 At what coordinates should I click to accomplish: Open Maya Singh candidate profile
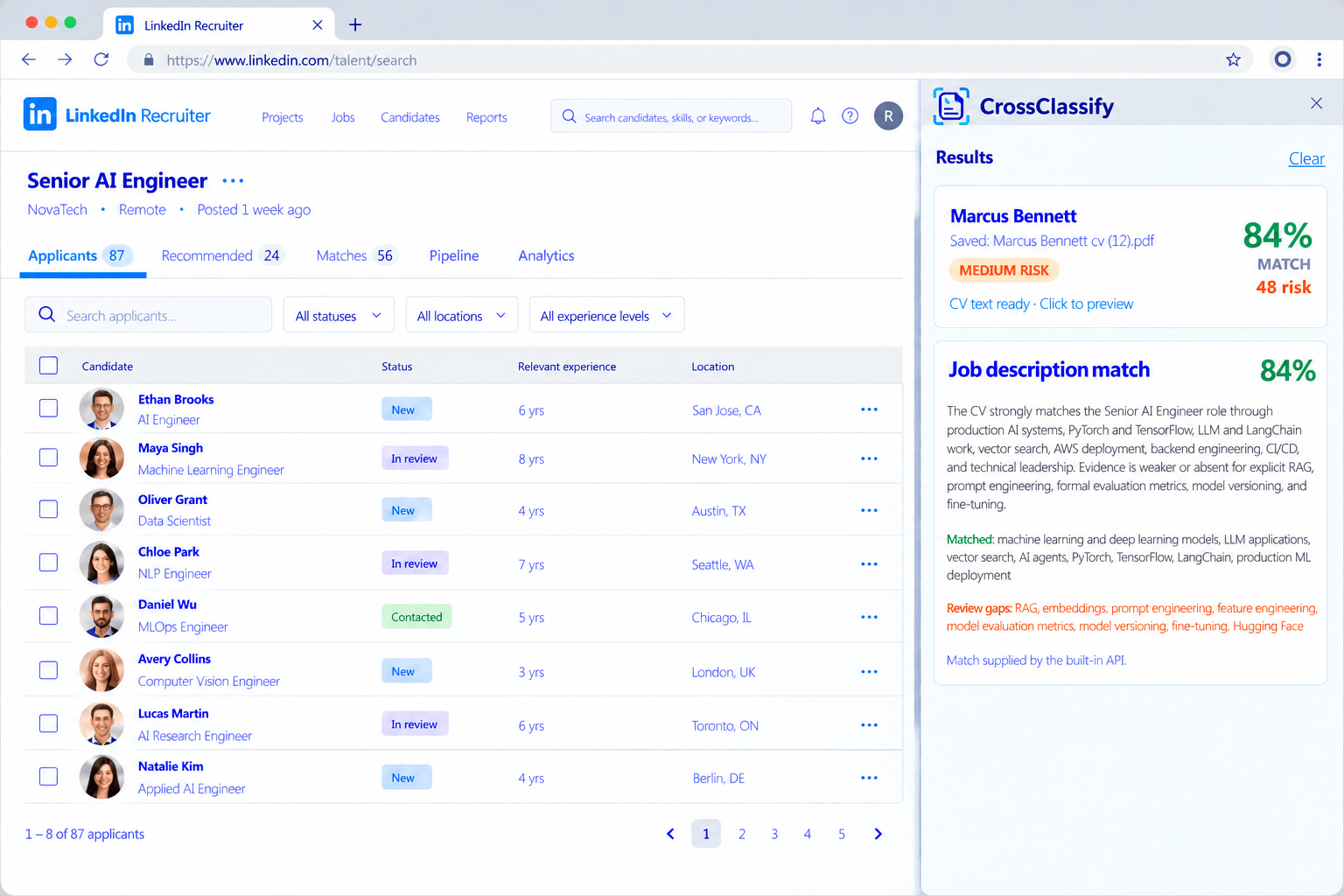point(171,447)
